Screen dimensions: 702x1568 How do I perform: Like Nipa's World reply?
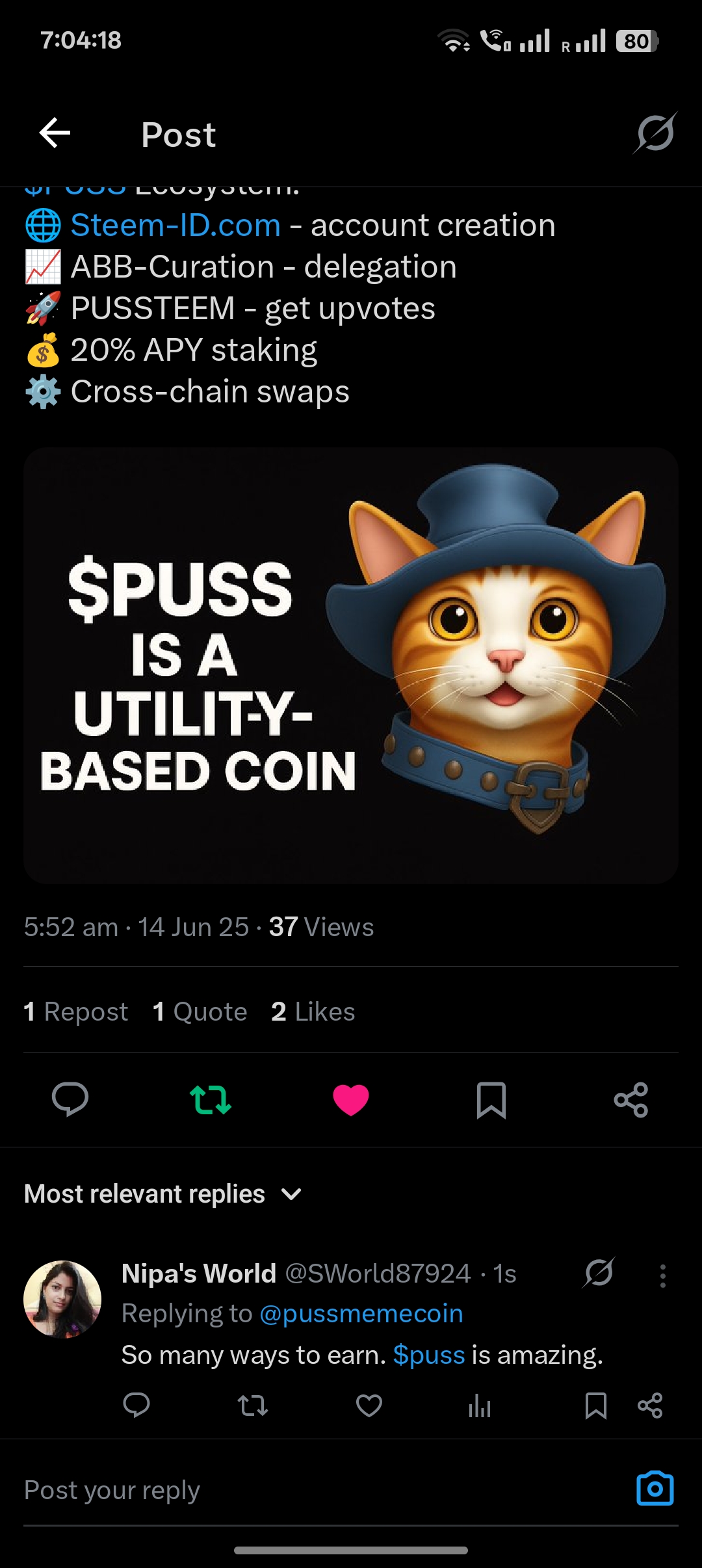pos(369,1405)
